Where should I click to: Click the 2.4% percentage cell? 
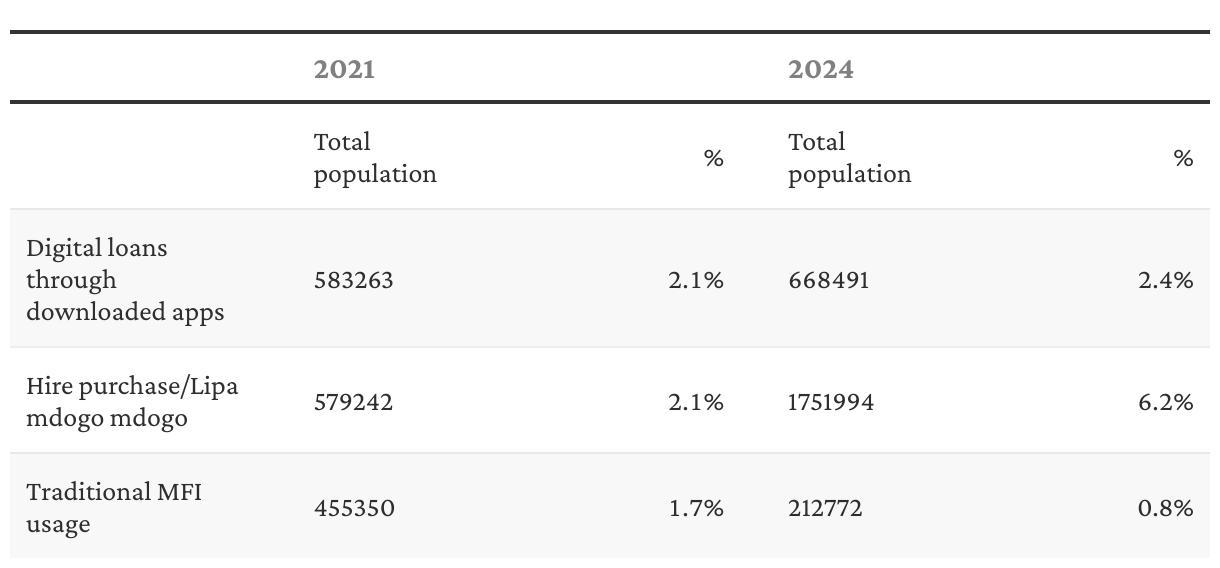click(x=1165, y=280)
